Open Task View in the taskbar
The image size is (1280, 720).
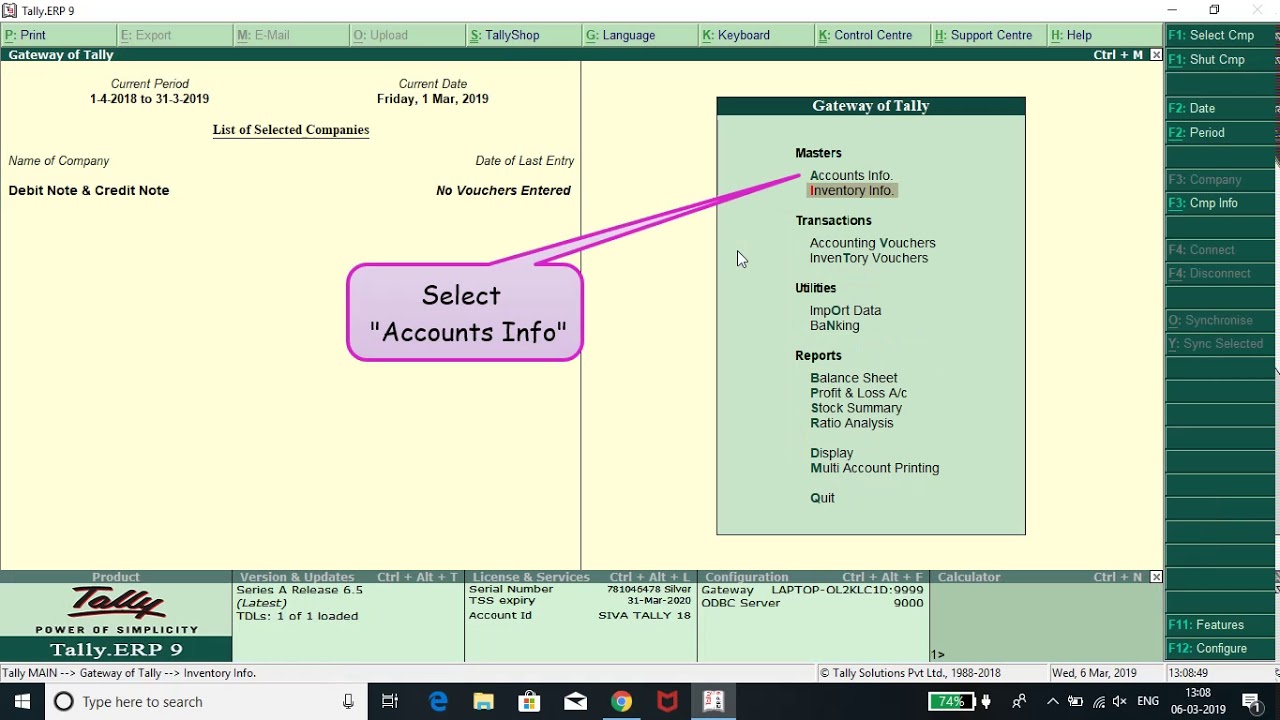pyautogui.click(x=390, y=702)
